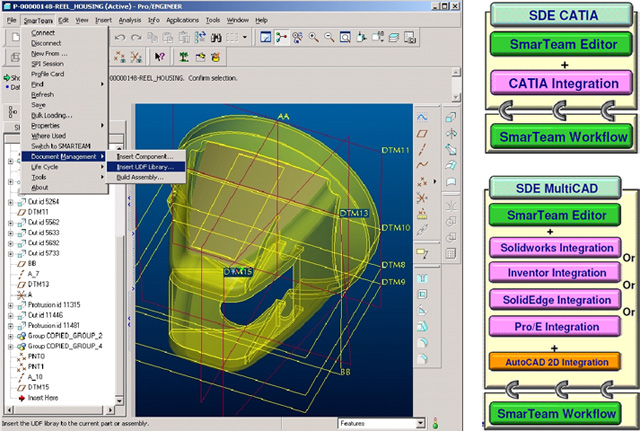
Task: Expand the Group COPIED_GROUP_2 tree node
Action: [x=11, y=336]
